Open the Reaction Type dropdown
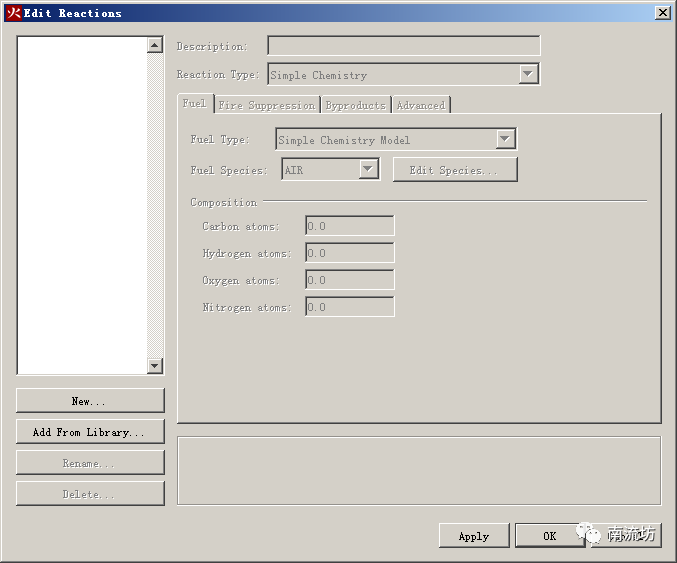The height and width of the screenshot is (563, 677). point(528,74)
